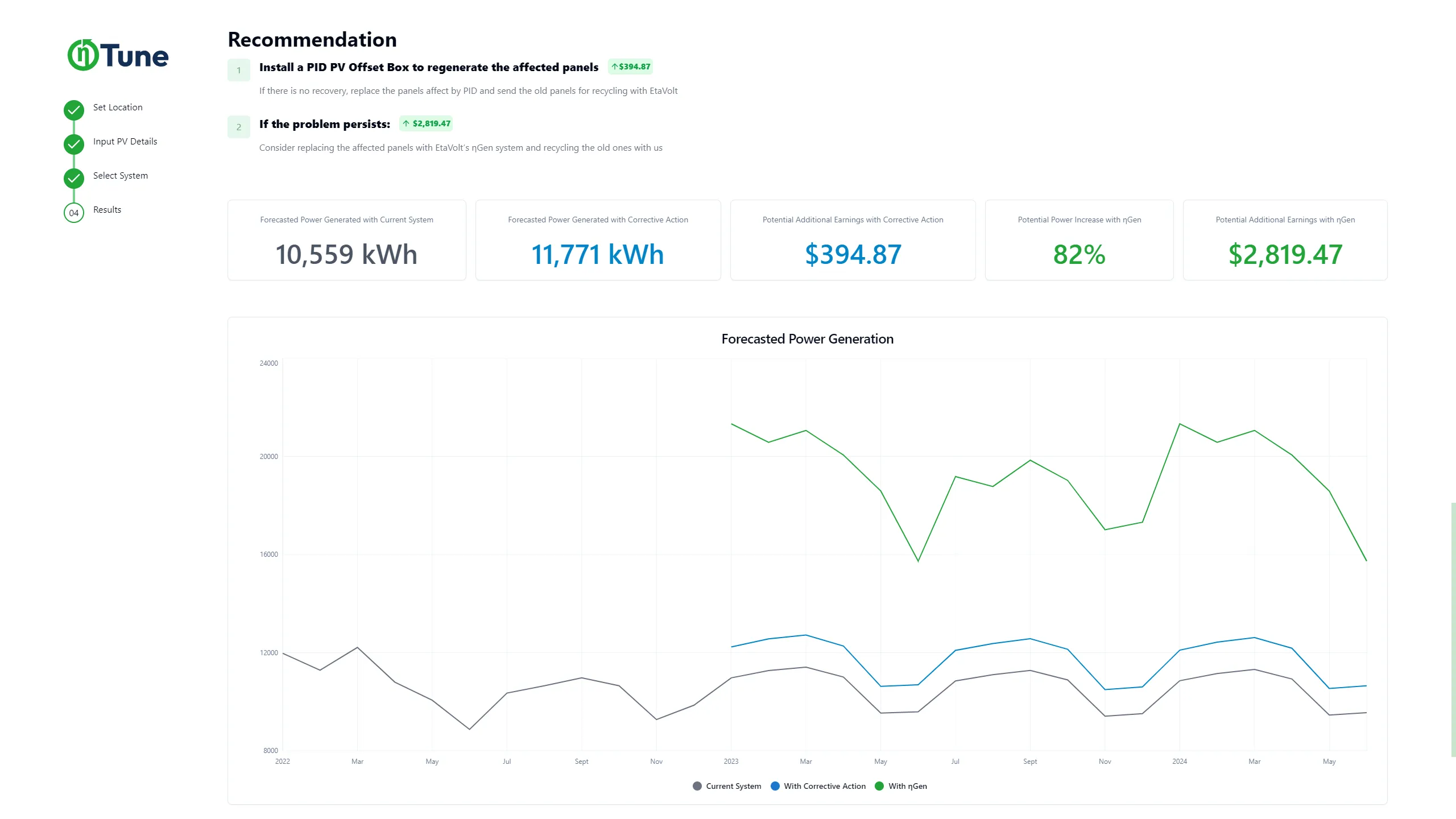Select 'Install a PID PV Offset Box' heading
This screenshot has height=819, width=1456.
(x=429, y=67)
